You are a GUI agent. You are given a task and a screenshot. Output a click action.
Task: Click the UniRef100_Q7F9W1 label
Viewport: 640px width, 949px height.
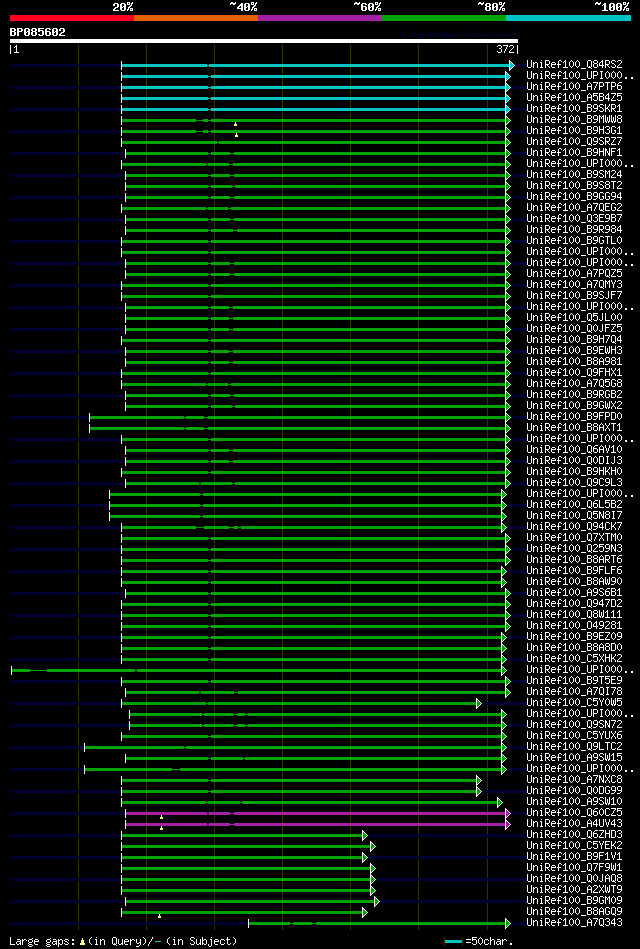[574, 868]
